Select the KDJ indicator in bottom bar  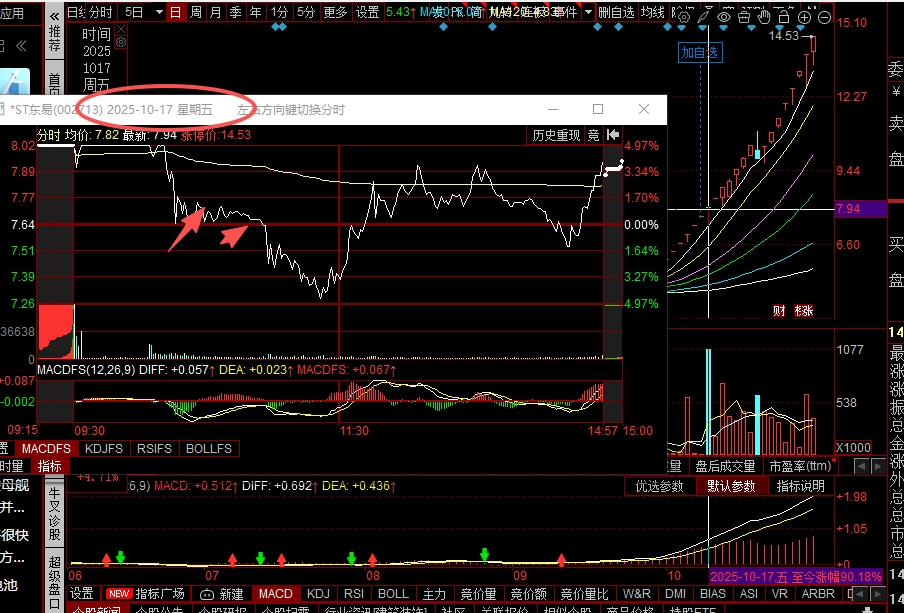318,593
